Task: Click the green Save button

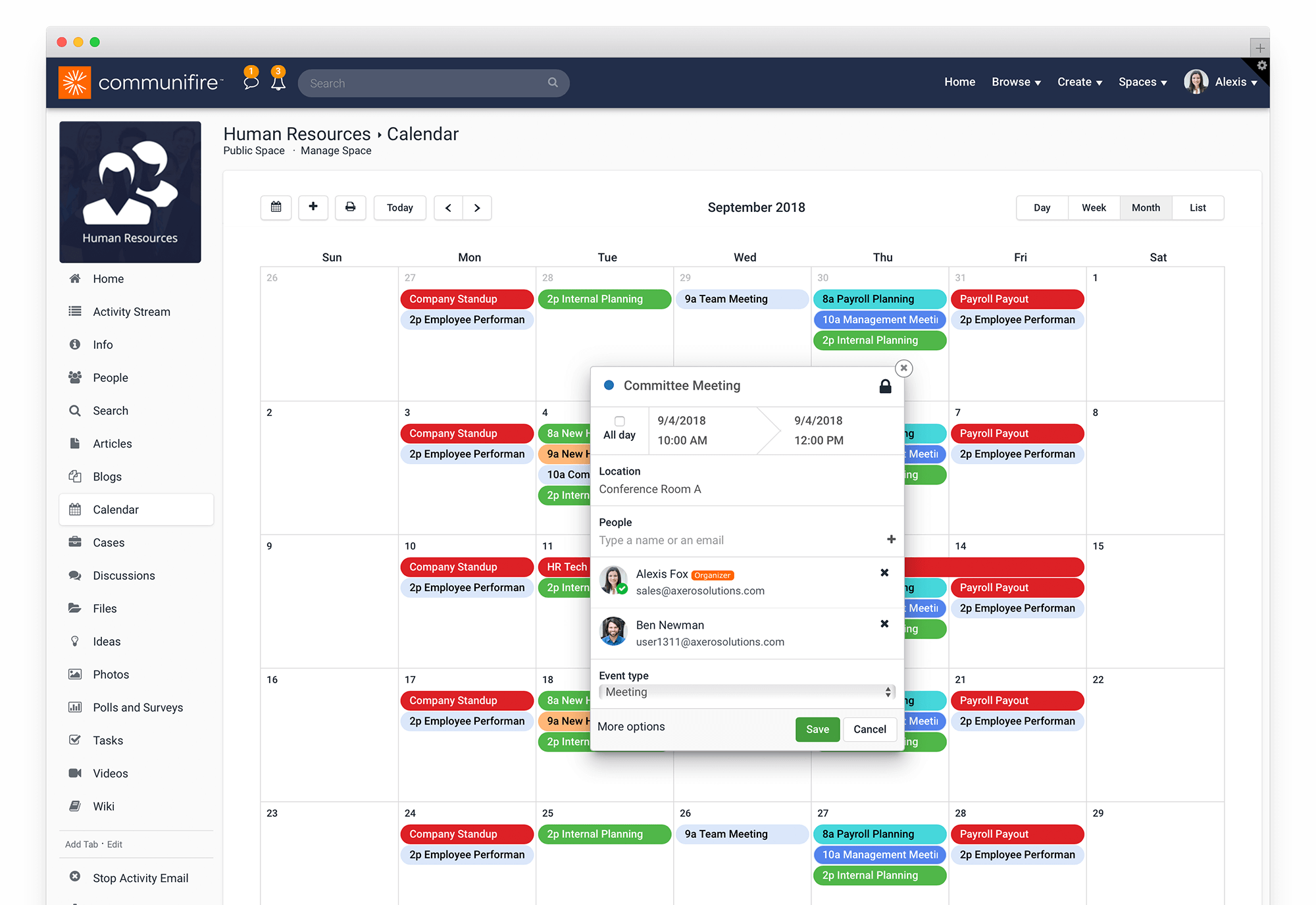Action: [x=817, y=729]
